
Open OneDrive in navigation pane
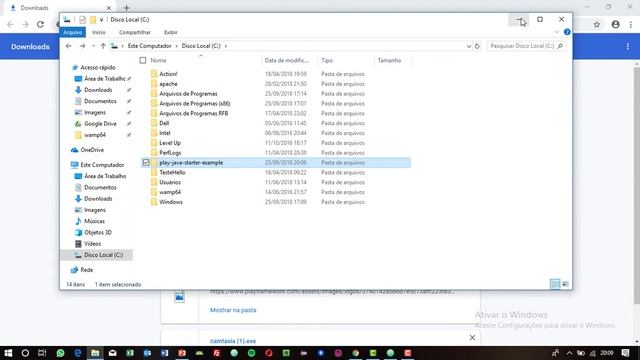click(92, 150)
